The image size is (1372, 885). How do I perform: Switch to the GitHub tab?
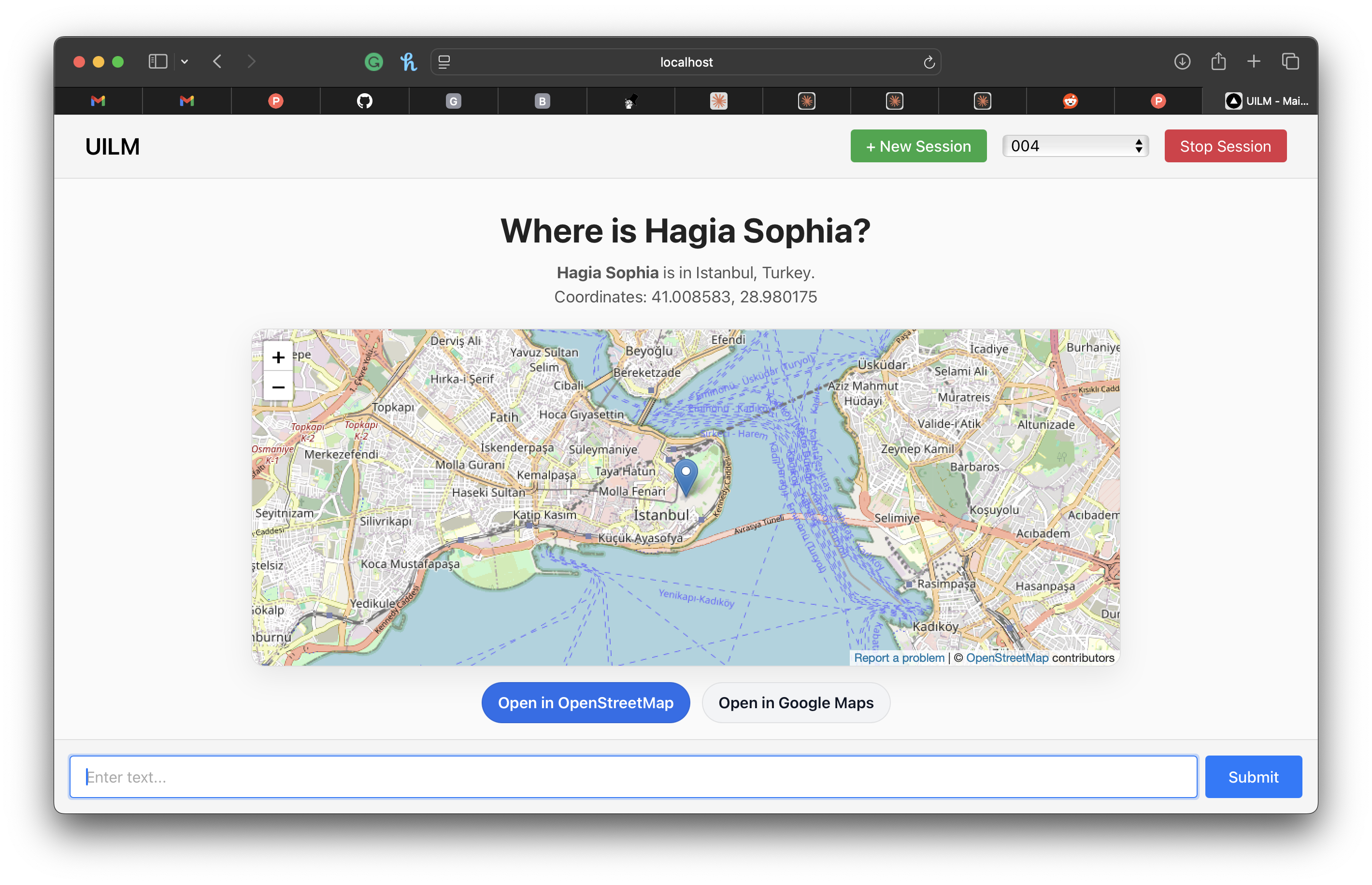point(364,101)
